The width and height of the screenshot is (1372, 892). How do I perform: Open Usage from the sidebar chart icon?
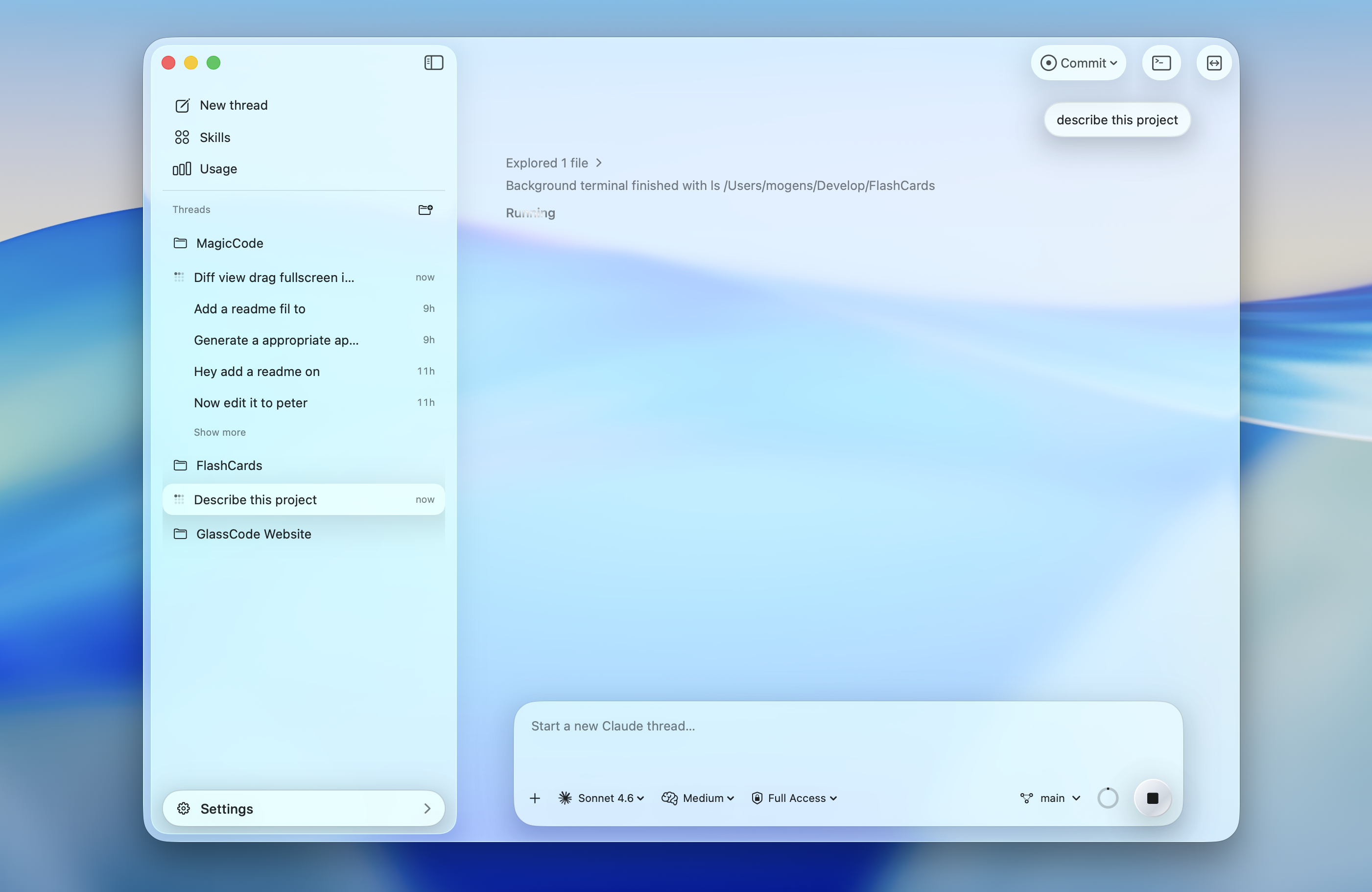click(x=181, y=169)
